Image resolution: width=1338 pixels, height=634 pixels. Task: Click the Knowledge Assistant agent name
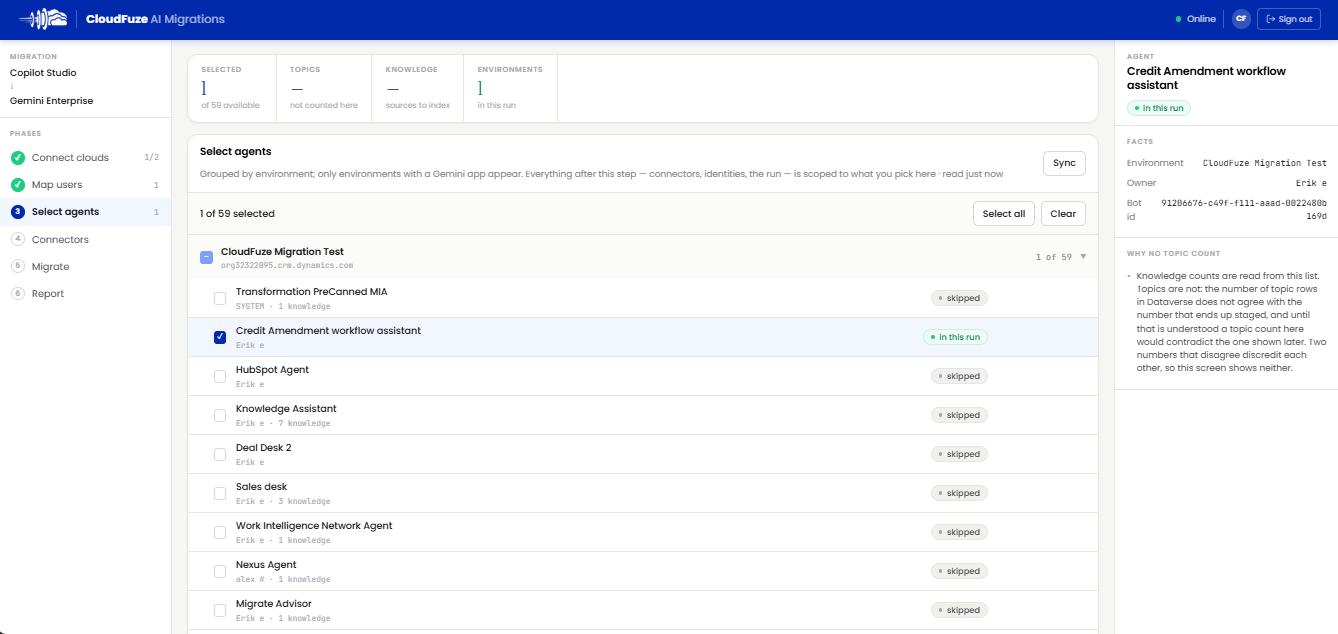pos(286,409)
